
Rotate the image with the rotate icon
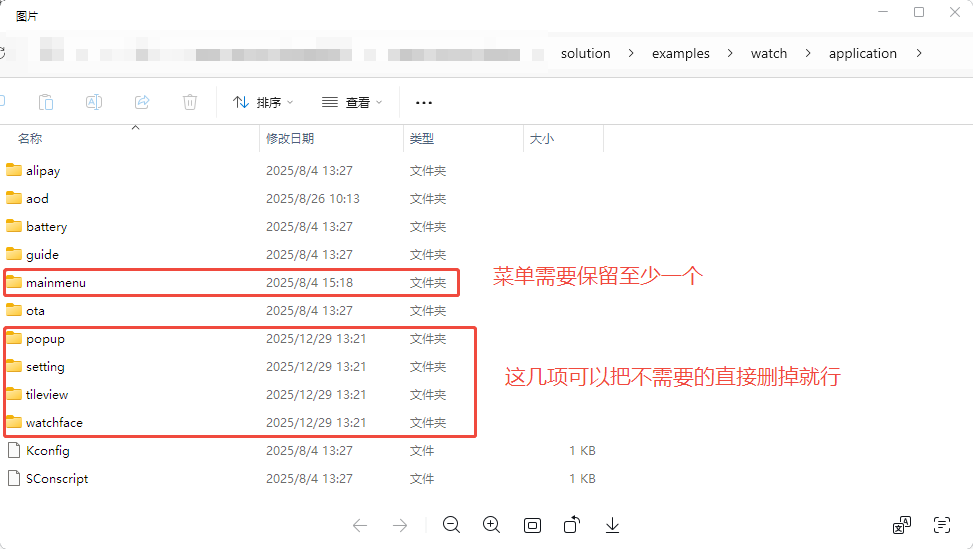pyautogui.click(x=572, y=525)
